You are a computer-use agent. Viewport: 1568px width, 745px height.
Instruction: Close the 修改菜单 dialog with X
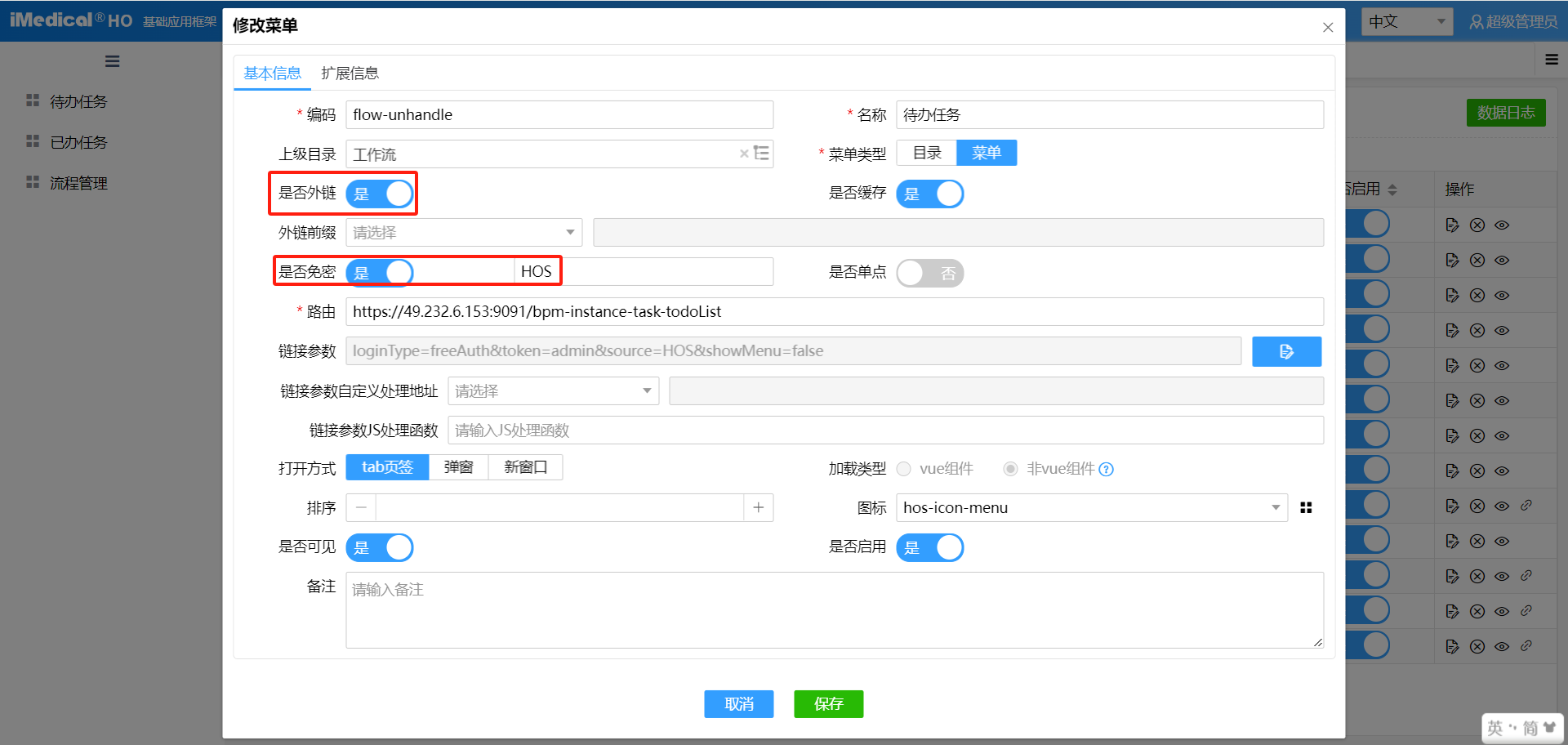[1328, 28]
